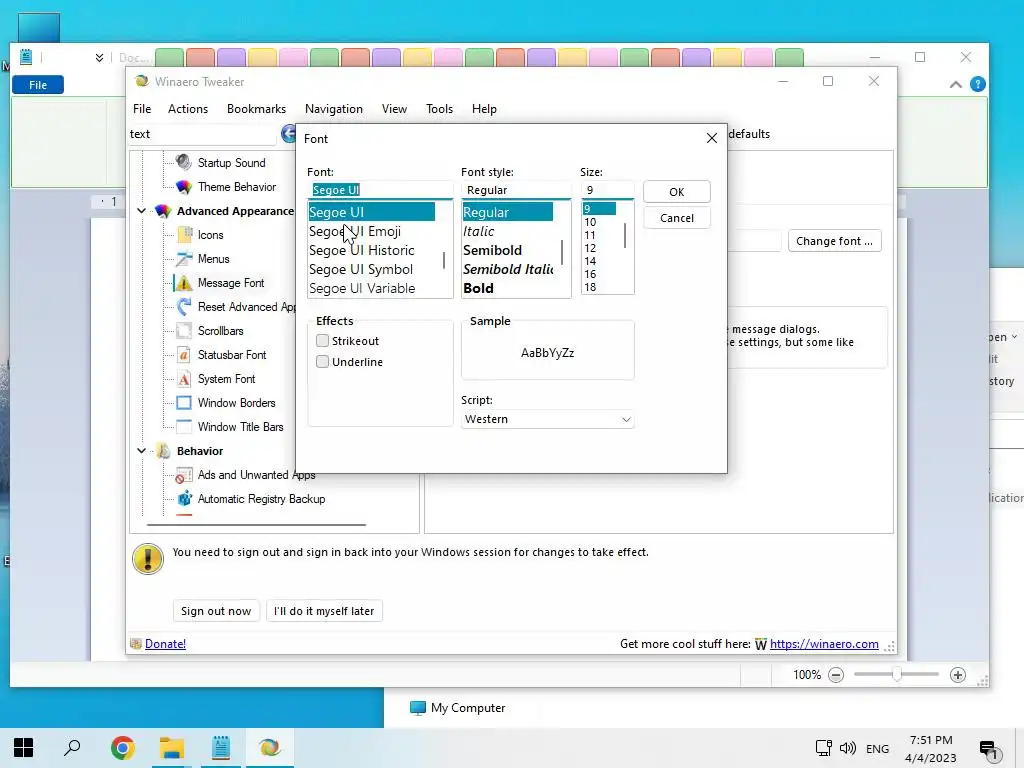Collapse the Behavior tree node

pyautogui.click(x=141, y=451)
